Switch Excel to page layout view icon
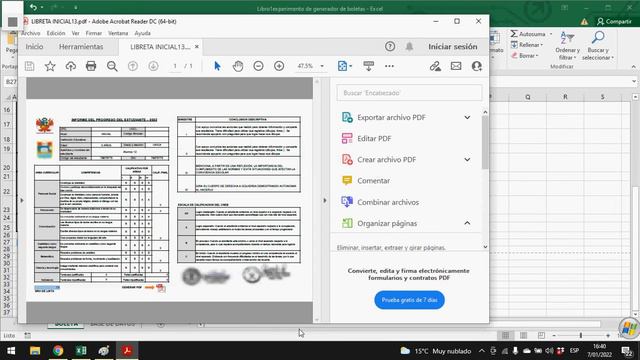 pyautogui.click(x=523, y=336)
